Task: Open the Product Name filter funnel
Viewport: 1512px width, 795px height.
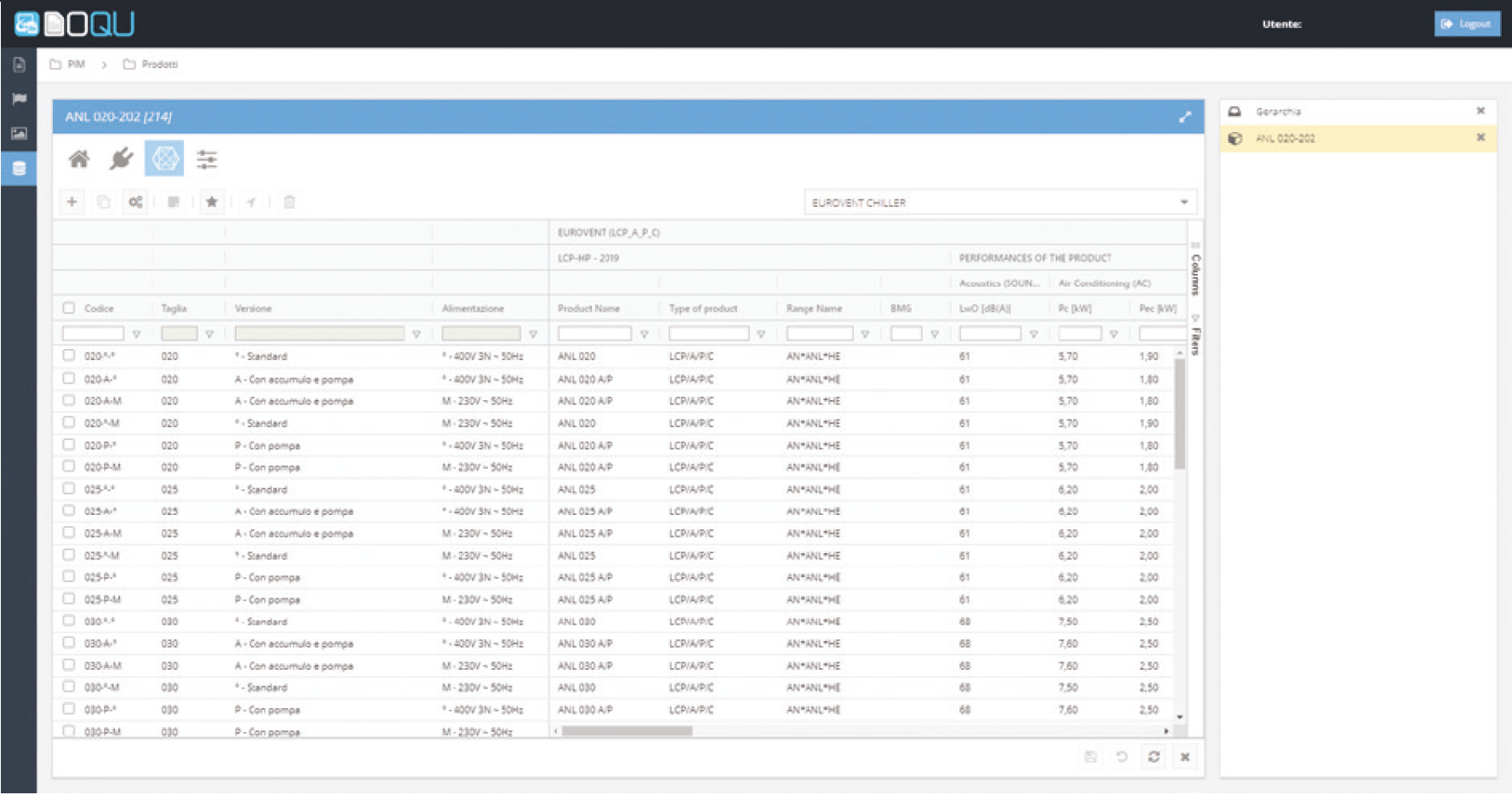Action: [x=644, y=335]
